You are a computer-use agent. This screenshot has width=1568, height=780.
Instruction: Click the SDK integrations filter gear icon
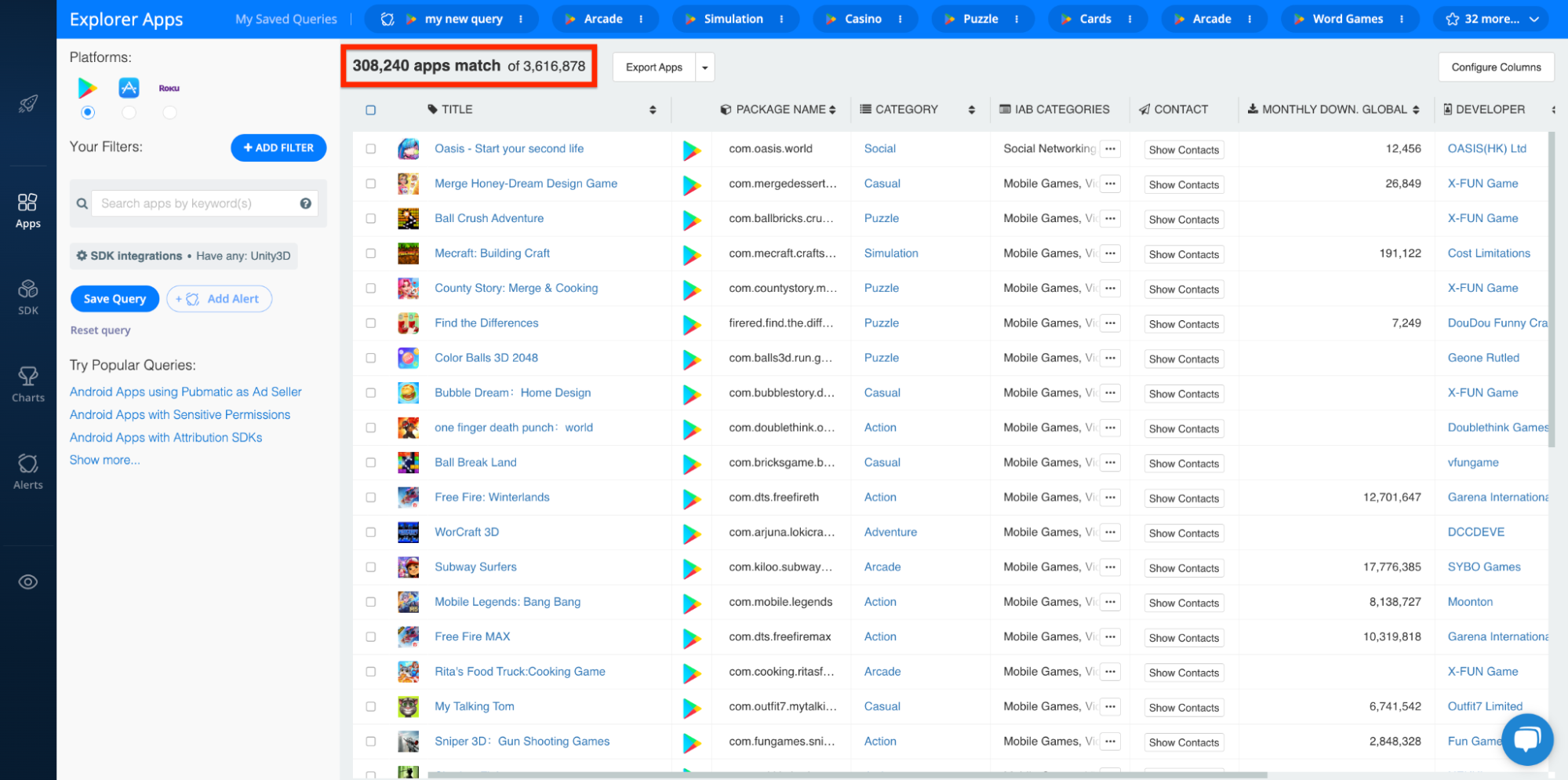tap(82, 256)
